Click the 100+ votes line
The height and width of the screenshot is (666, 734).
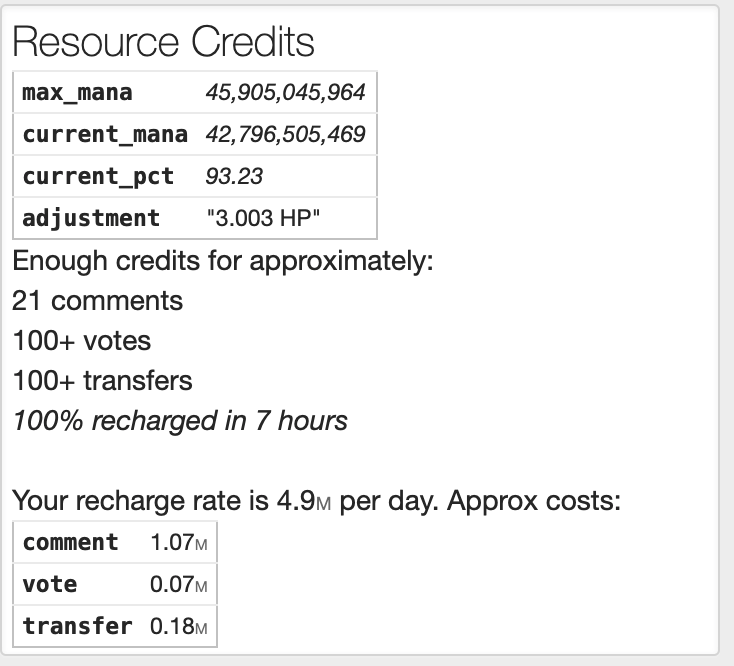(81, 341)
